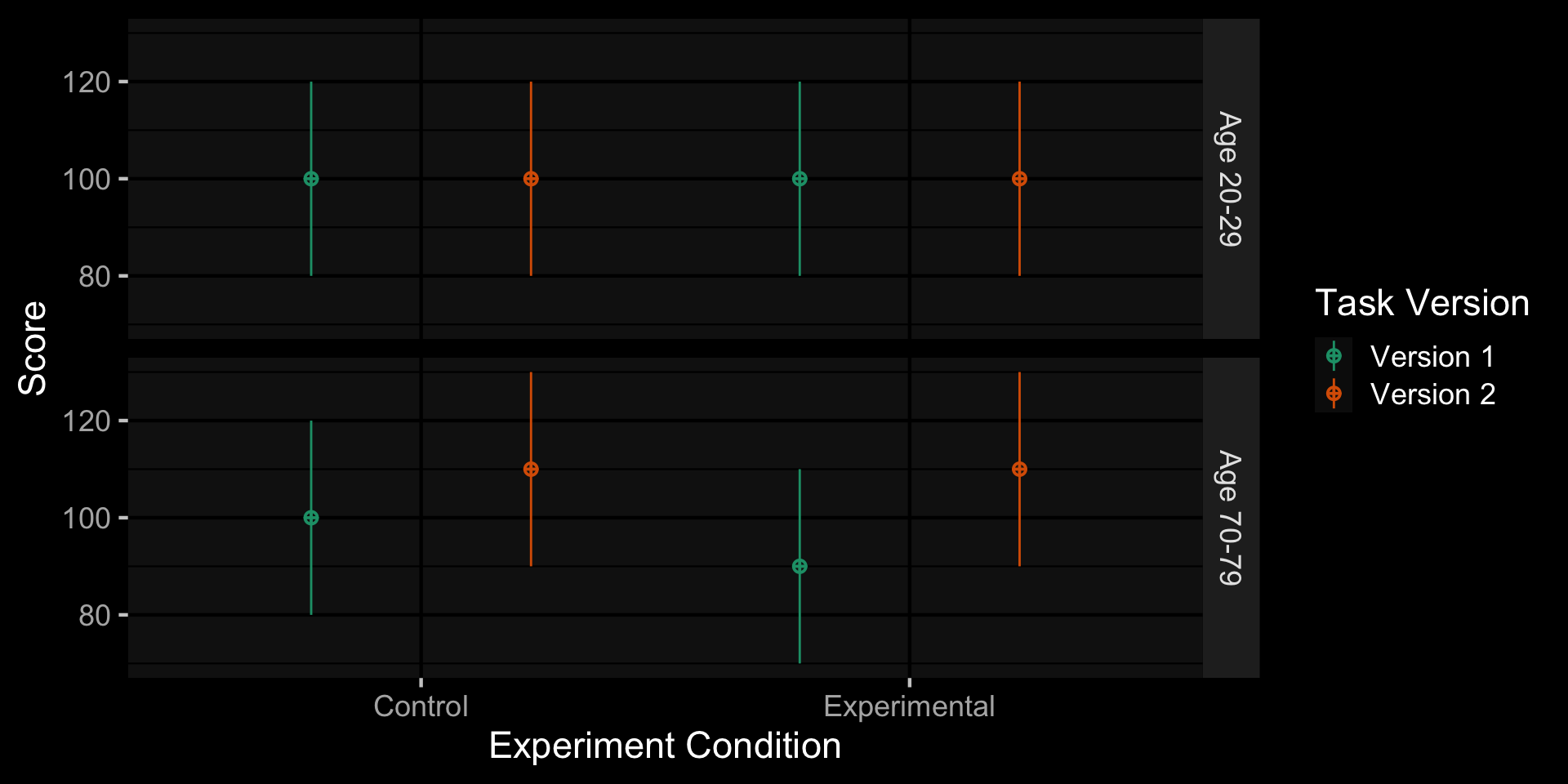The height and width of the screenshot is (784, 1568).
Task: Select the "Age 70-79" facet strip label
Action: (1230, 518)
